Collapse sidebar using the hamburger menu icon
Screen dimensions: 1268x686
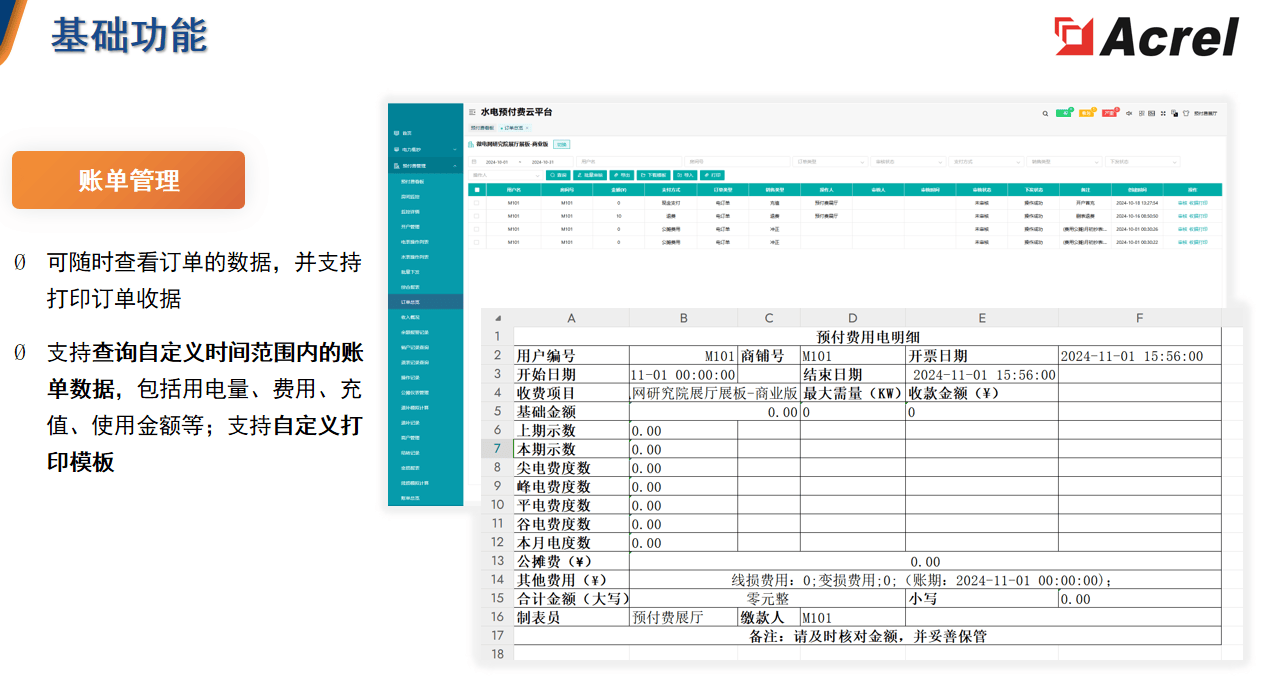(x=471, y=112)
